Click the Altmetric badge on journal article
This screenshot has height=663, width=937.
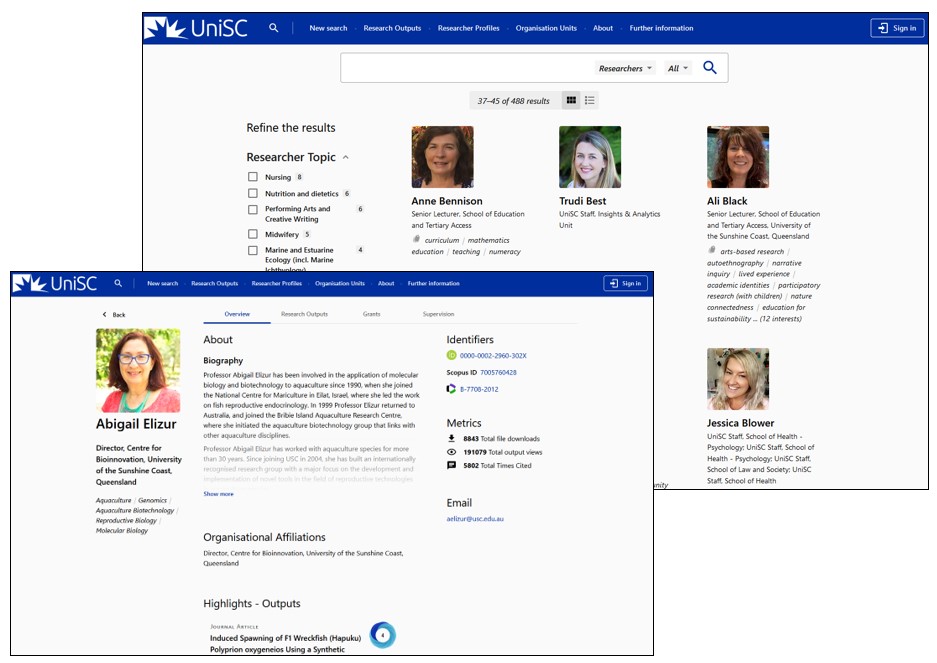pos(382,634)
